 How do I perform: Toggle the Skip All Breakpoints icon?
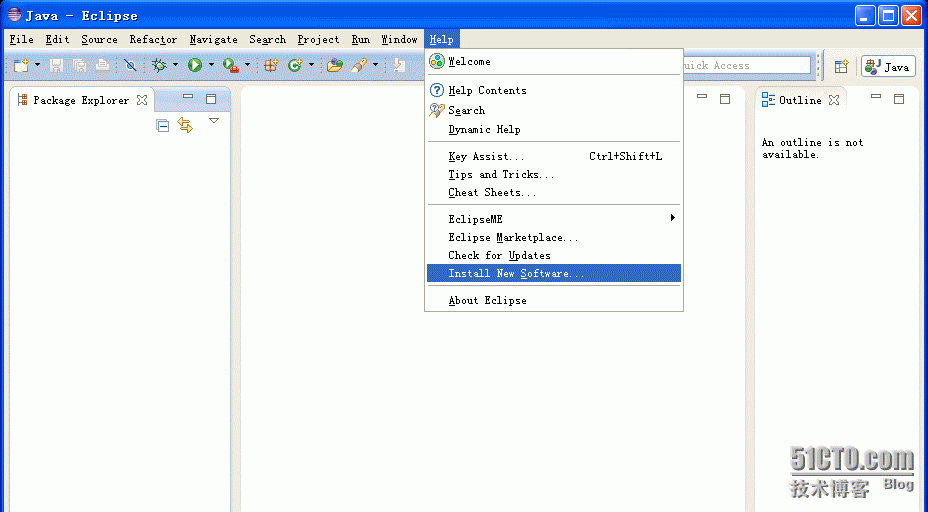[130, 65]
